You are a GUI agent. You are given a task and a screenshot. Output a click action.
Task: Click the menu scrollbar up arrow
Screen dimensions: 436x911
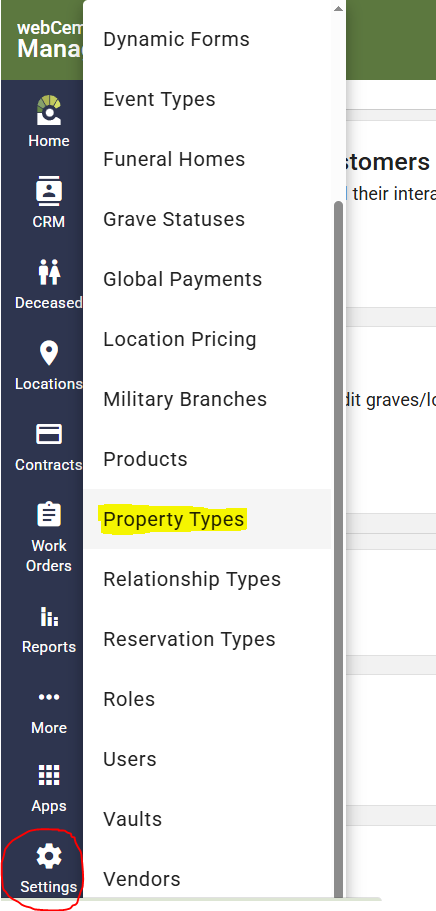click(338, 8)
